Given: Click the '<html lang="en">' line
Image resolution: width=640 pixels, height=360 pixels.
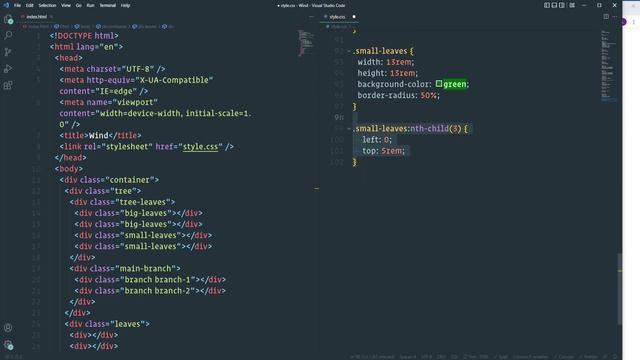Looking at the screenshot, I should click(87, 47).
